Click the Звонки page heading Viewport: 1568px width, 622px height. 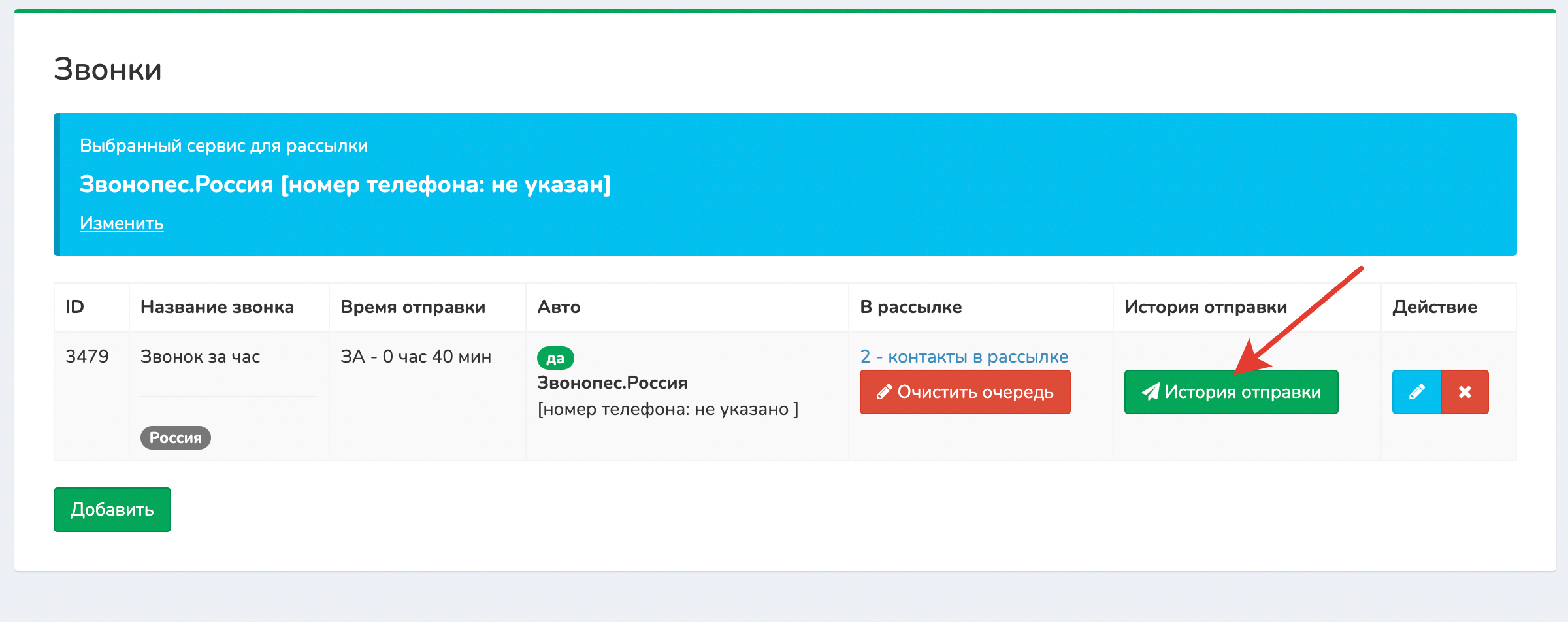coord(108,69)
